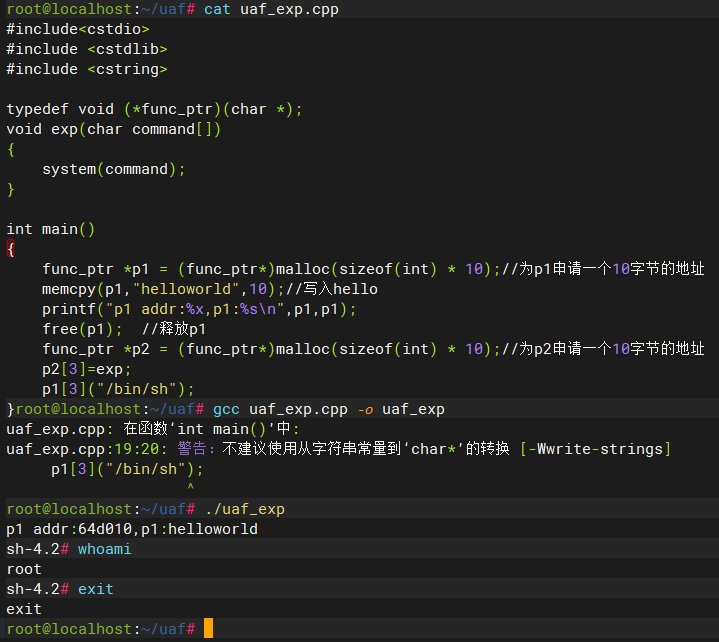Click the '#include <cstdlib>' line

(x=87, y=50)
